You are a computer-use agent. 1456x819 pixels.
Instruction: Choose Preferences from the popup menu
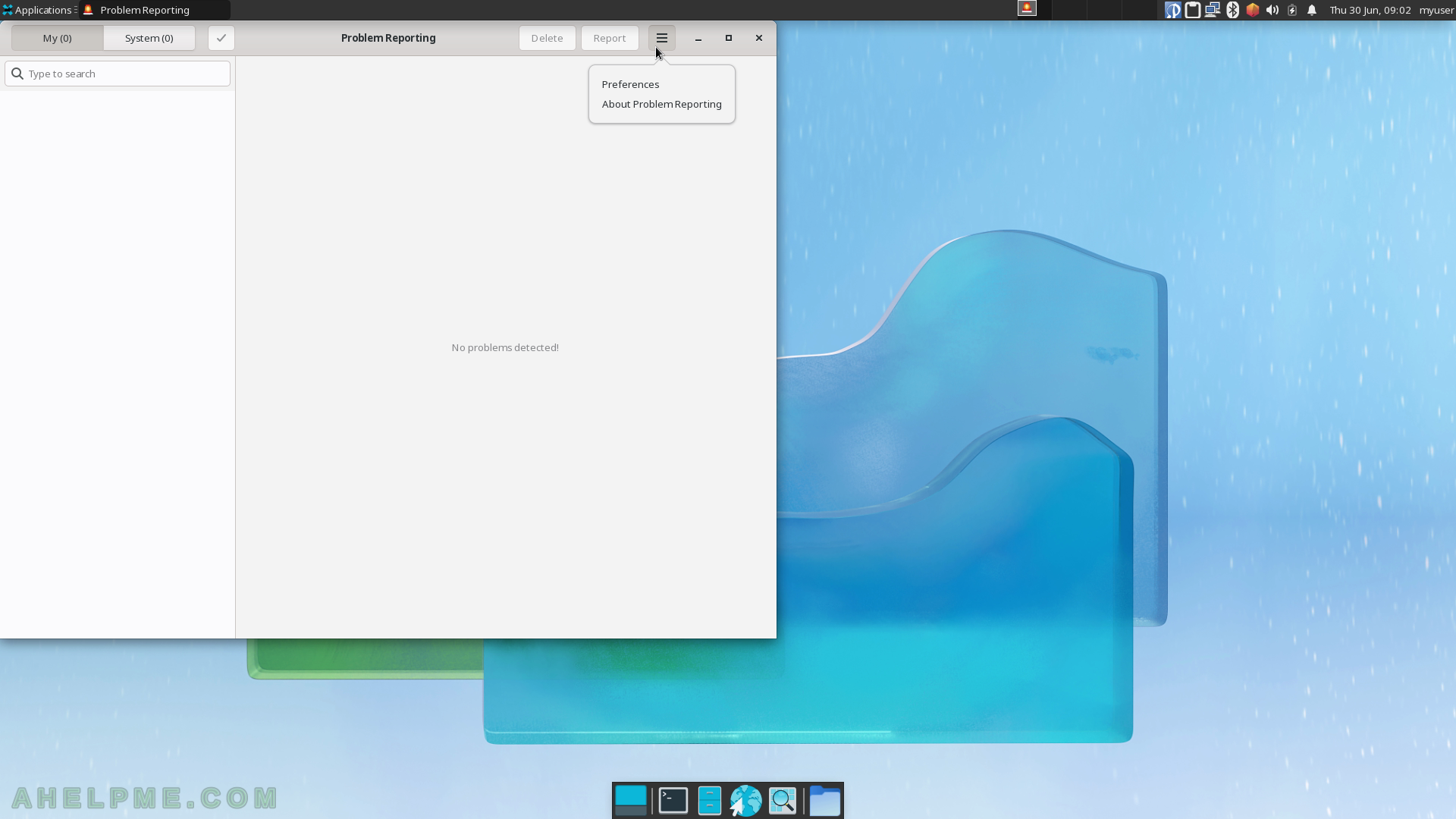[630, 84]
